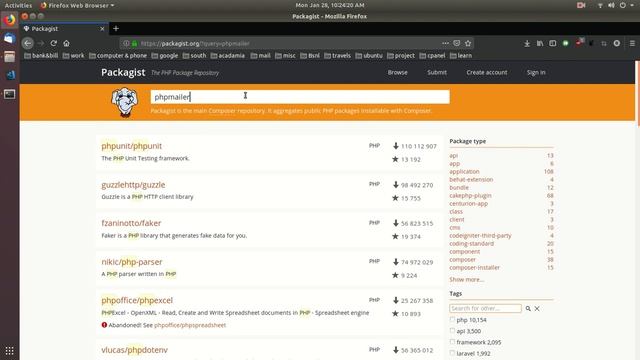
Task: Open the Firefox hamburger menu
Action: click(x=632, y=43)
